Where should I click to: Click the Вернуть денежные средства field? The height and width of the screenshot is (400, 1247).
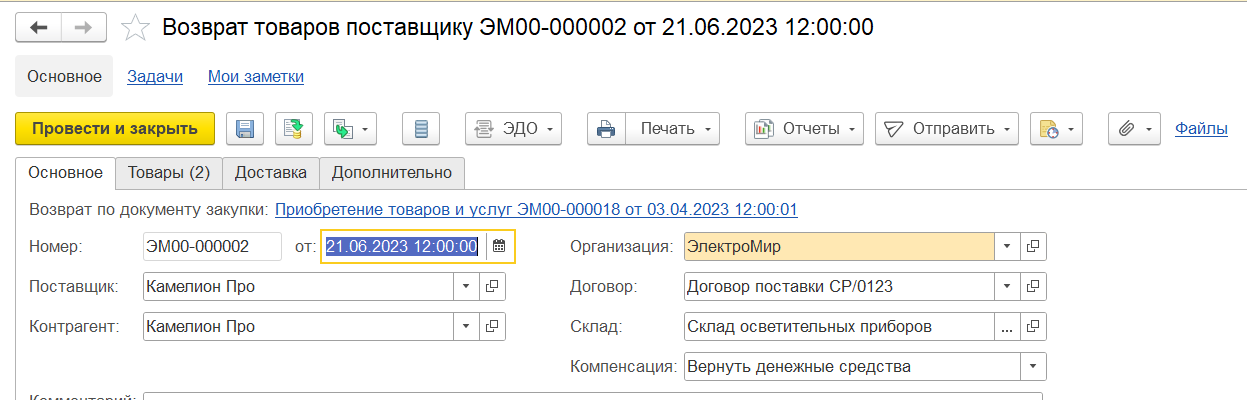pos(853,366)
